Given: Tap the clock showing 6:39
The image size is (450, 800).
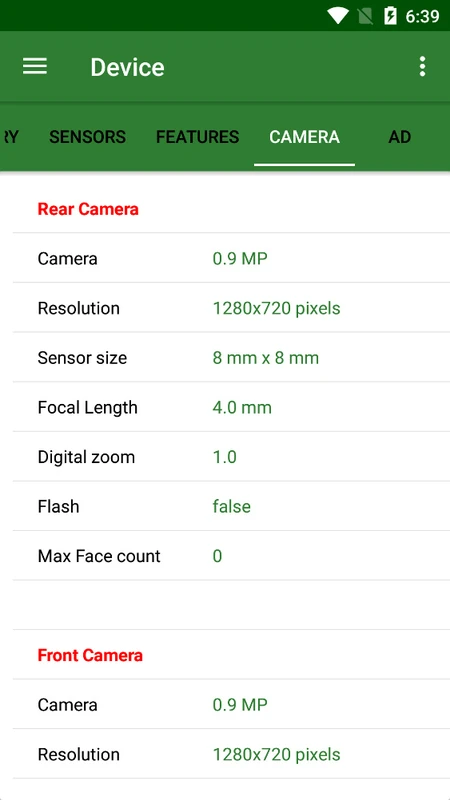Looking at the screenshot, I should tap(422, 16).
